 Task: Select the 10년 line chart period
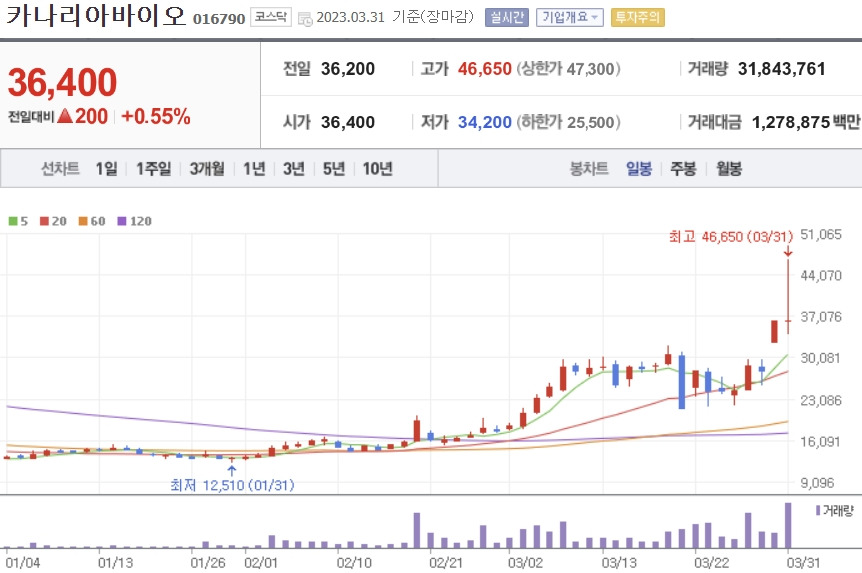[377, 168]
